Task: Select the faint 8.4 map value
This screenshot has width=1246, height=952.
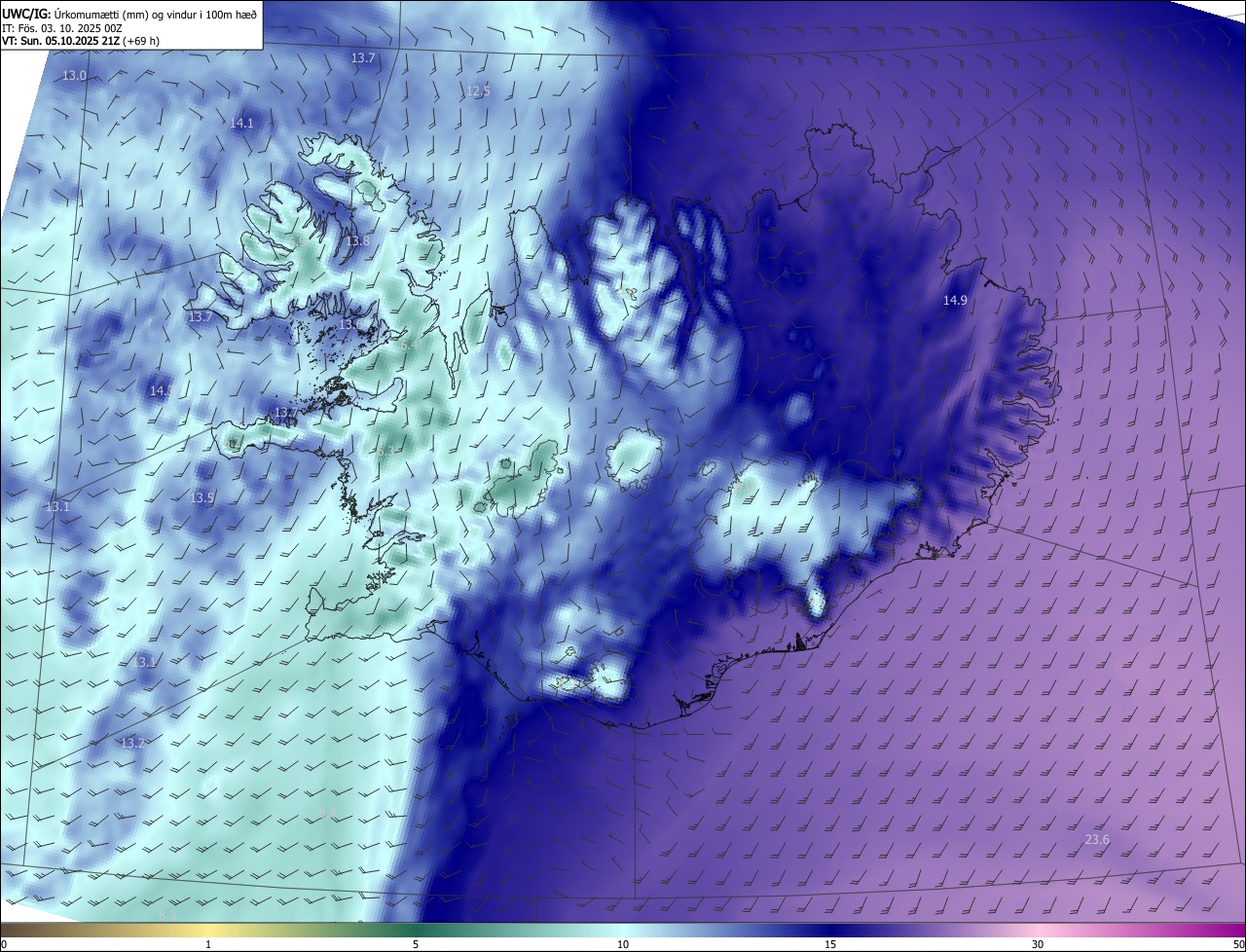Action: [x=327, y=813]
